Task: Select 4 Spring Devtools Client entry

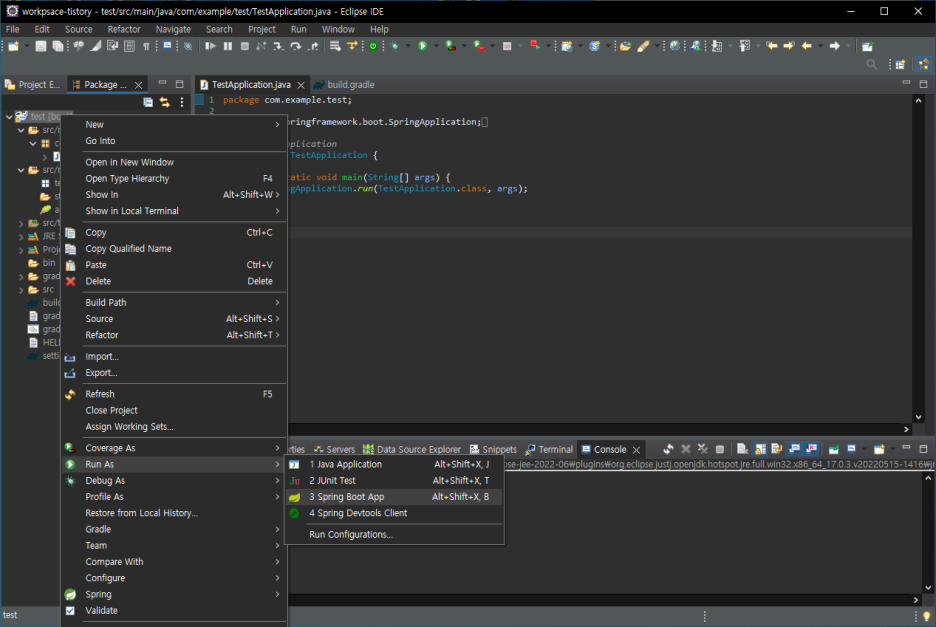Action: 394,513
